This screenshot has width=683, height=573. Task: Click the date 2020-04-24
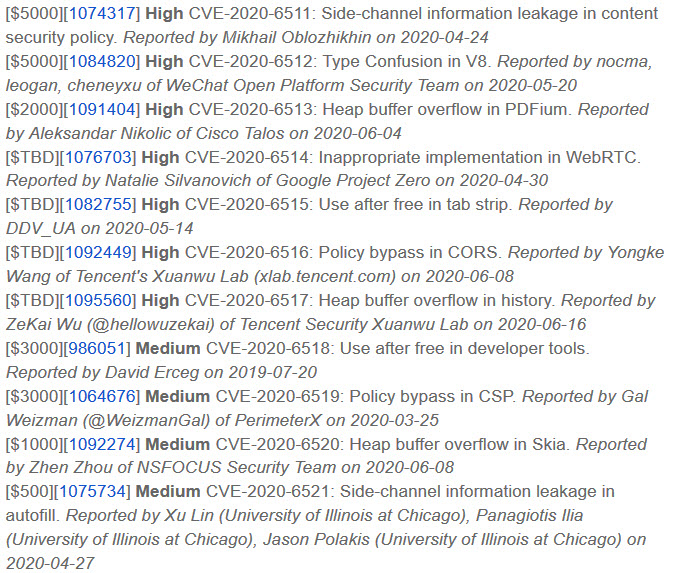coord(444,37)
